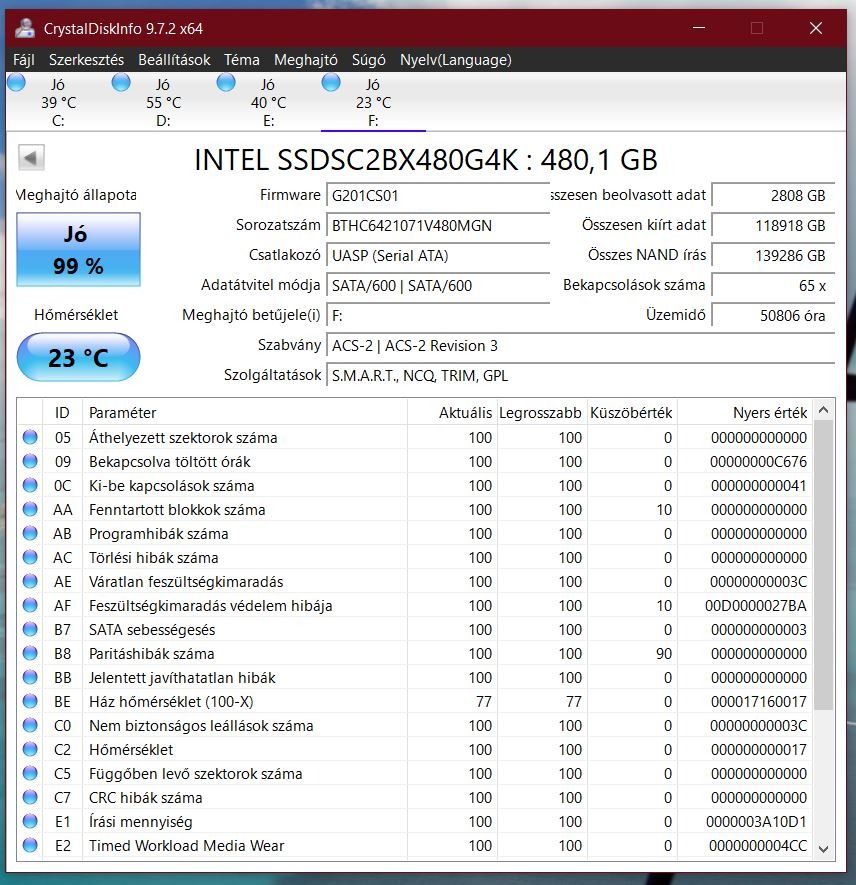Click status icon of row 05 Áthelyezett szektorok
Screen dimensions: 856x885
[30, 437]
